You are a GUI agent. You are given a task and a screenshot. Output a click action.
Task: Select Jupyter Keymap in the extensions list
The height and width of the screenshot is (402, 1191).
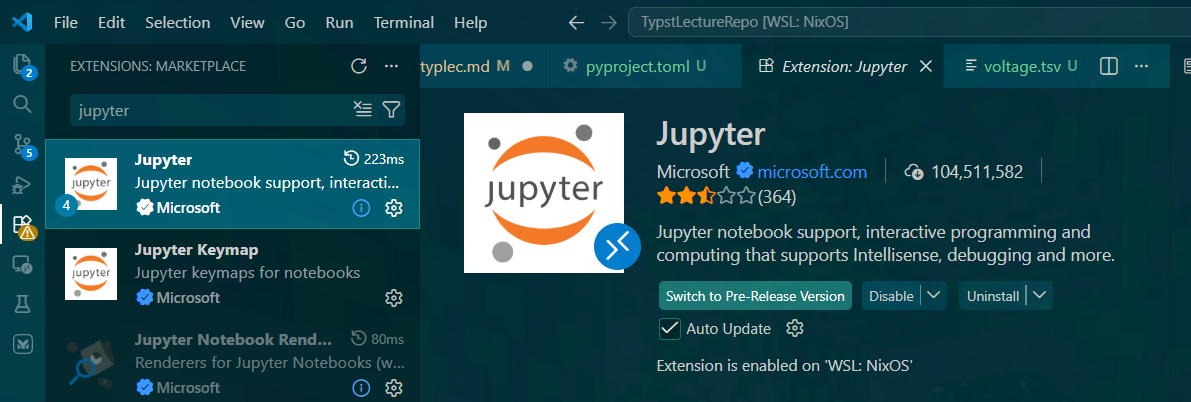(232, 274)
